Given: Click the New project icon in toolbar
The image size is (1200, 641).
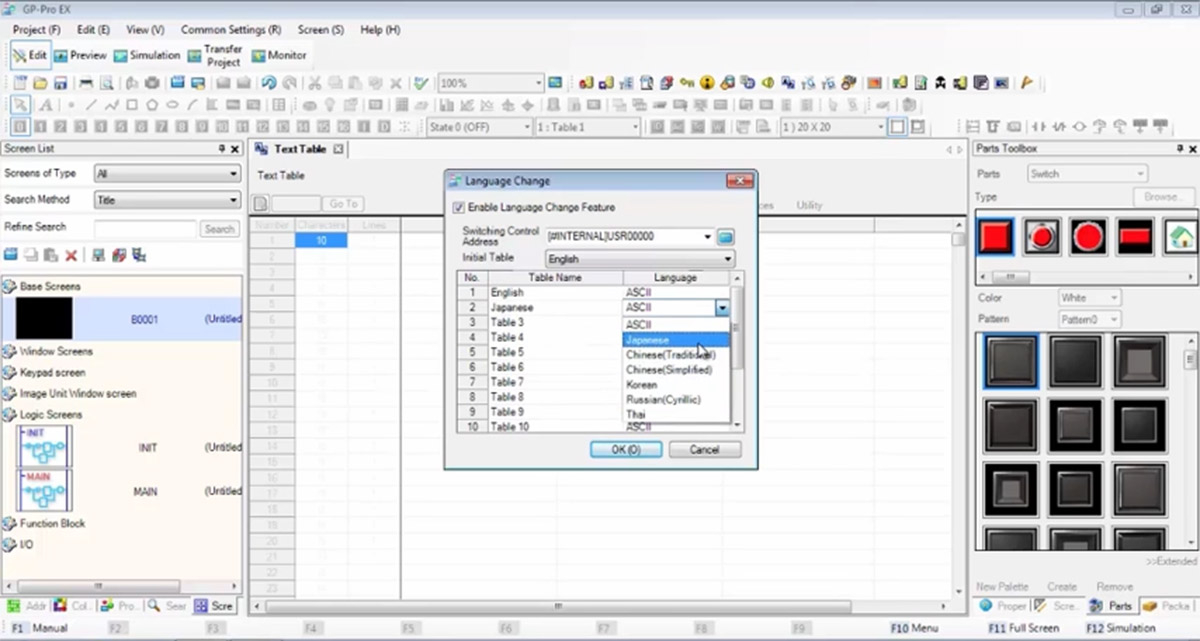Looking at the screenshot, I should (19, 83).
